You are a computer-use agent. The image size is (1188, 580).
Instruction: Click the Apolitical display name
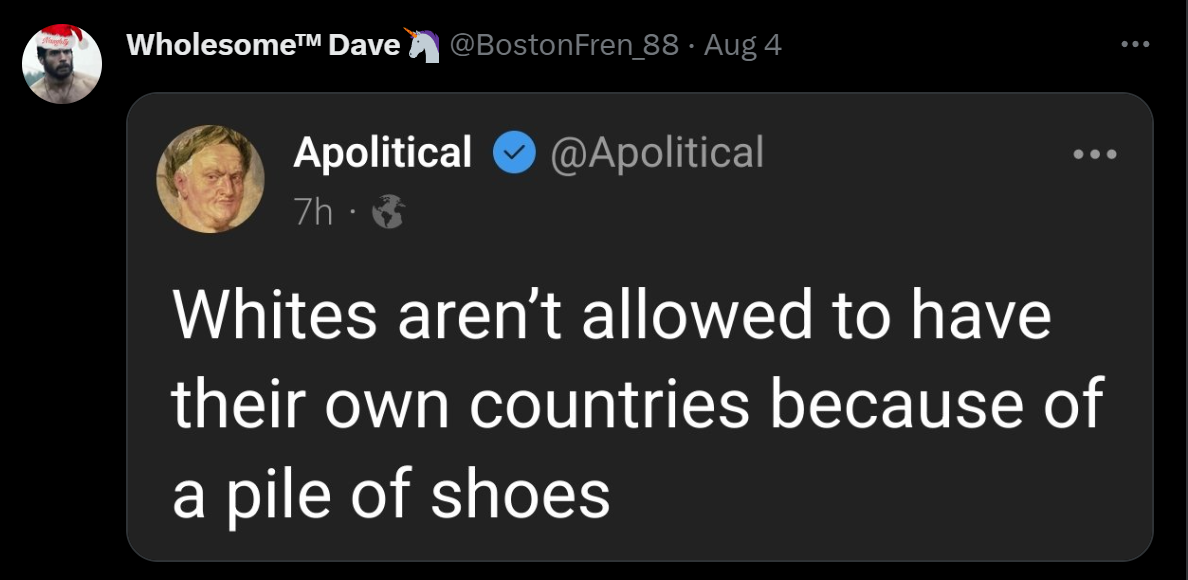(382, 153)
